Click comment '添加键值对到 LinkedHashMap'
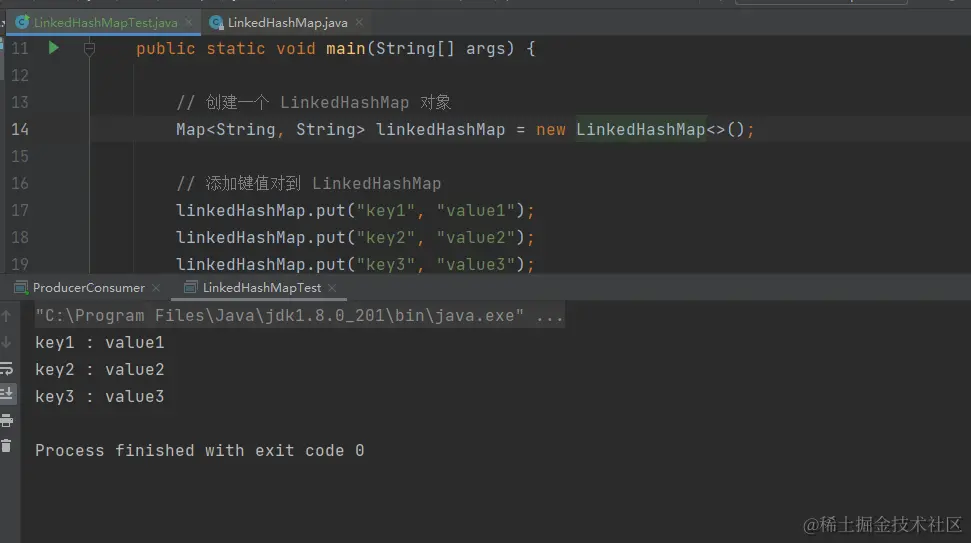 [308, 183]
